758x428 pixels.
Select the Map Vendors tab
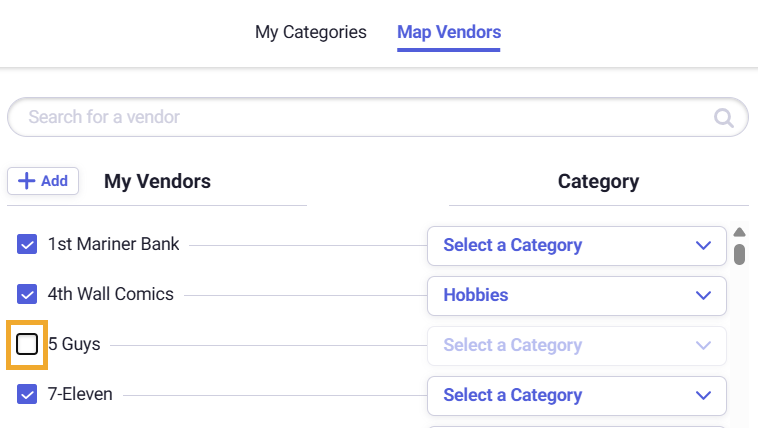(x=449, y=32)
